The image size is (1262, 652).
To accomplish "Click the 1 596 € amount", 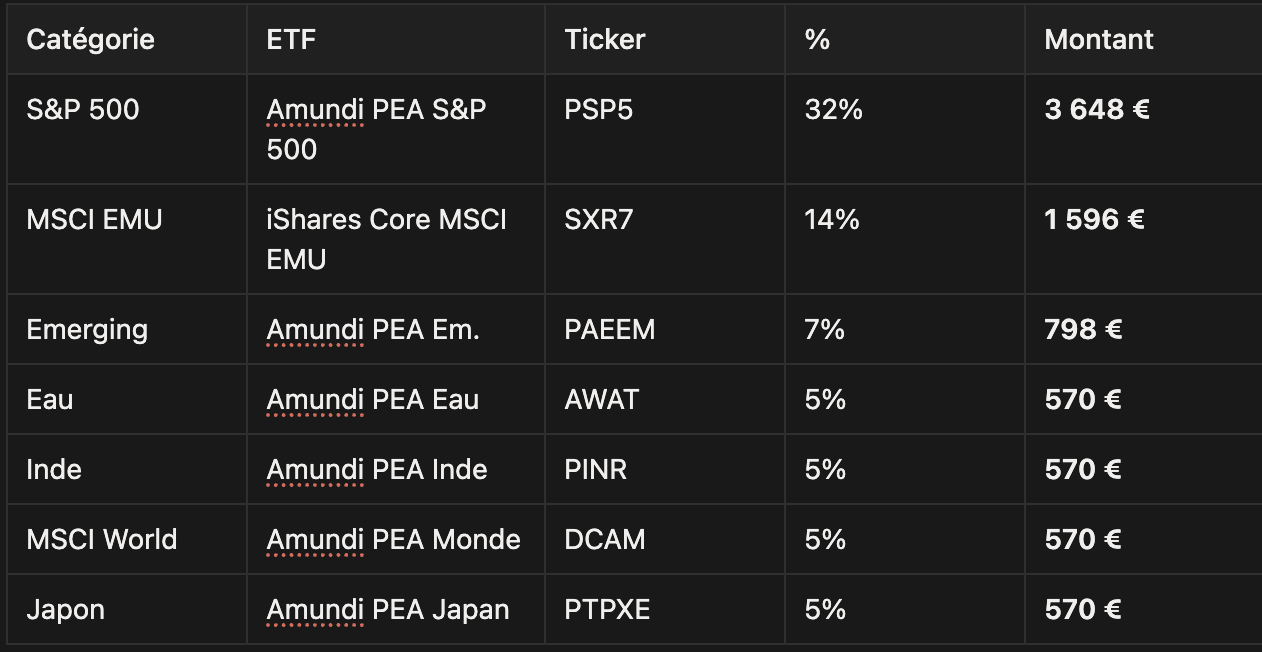I will (x=1094, y=220).
